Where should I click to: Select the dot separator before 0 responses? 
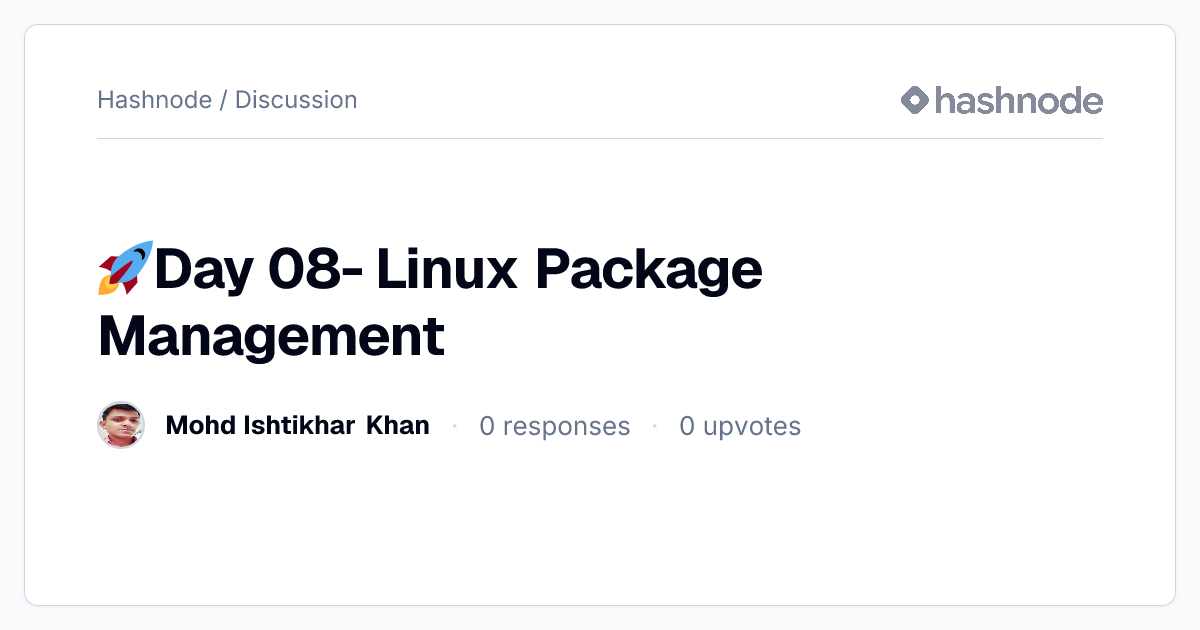tap(455, 426)
